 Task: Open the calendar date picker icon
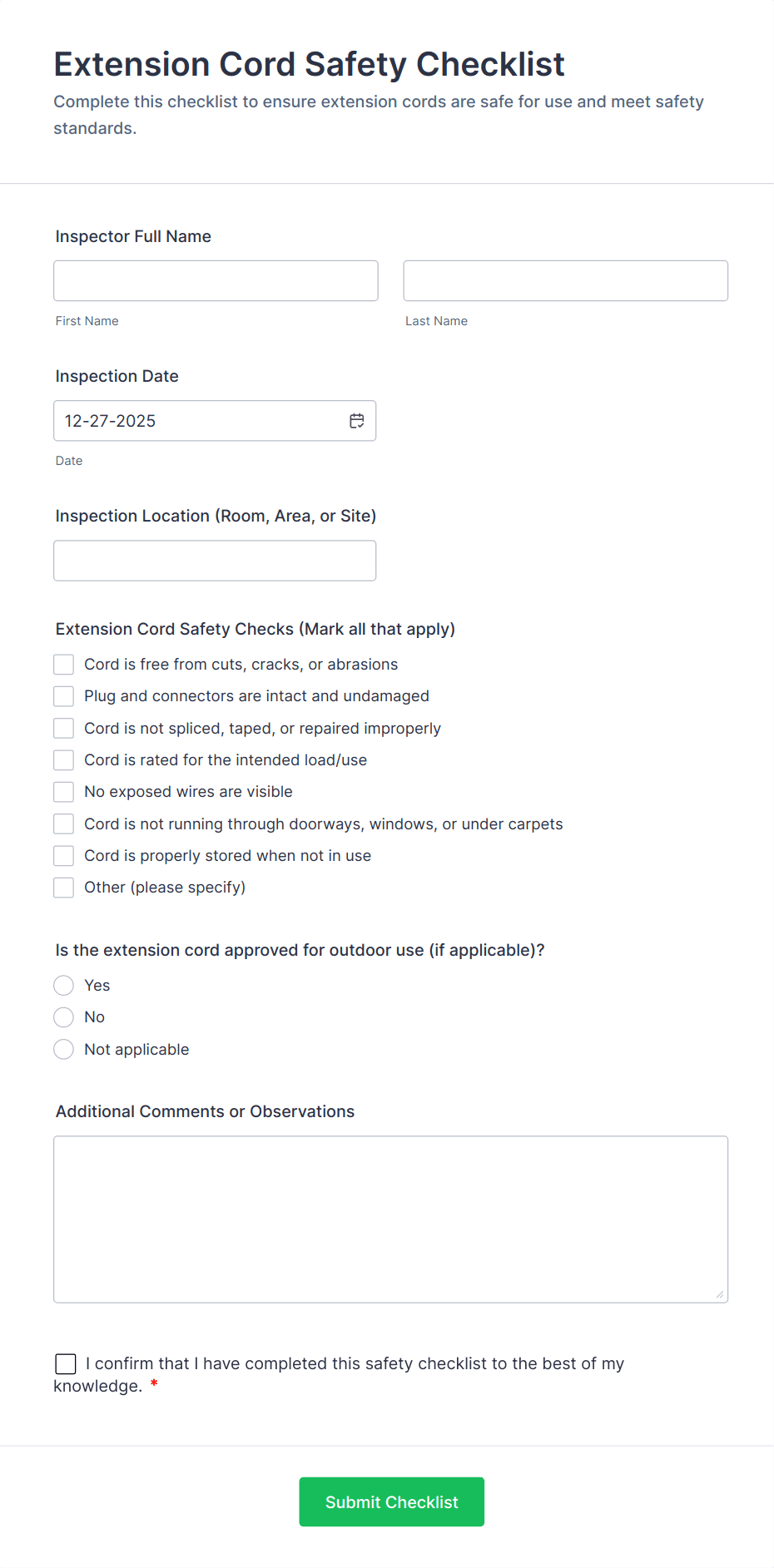click(357, 421)
